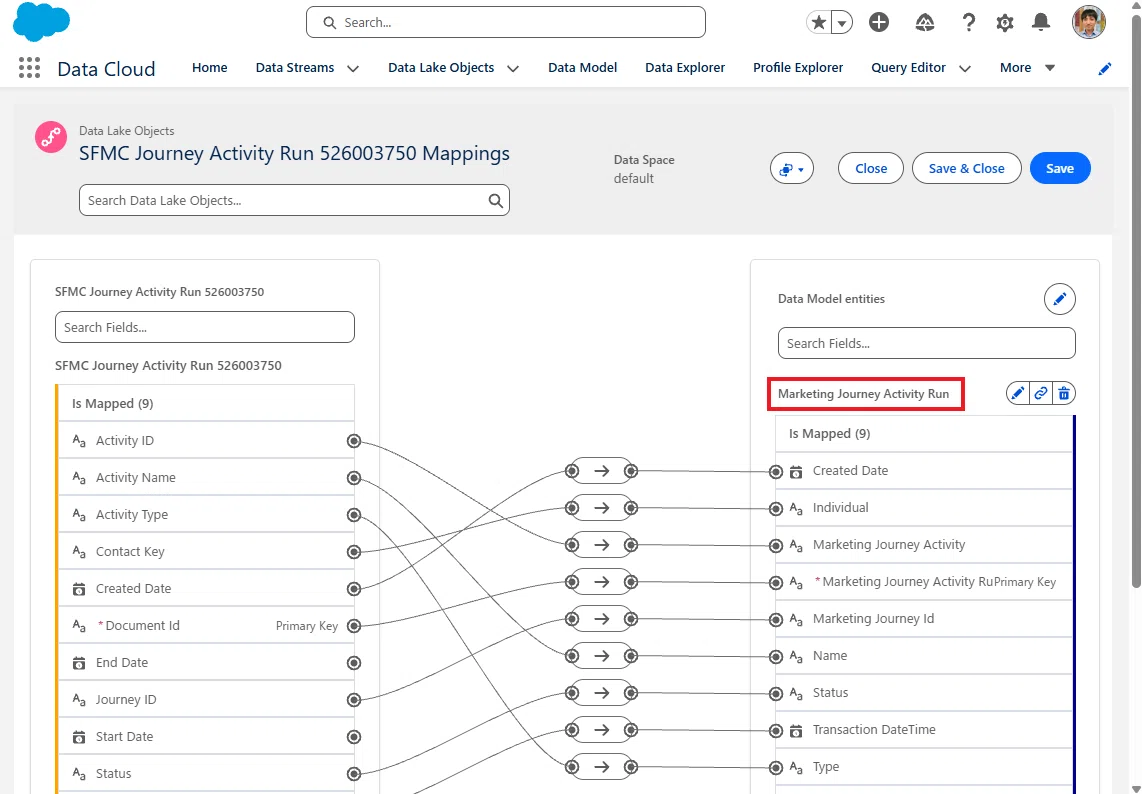The image size is (1142, 794).
Task: Select the Status source field row
Action: (x=206, y=774)
